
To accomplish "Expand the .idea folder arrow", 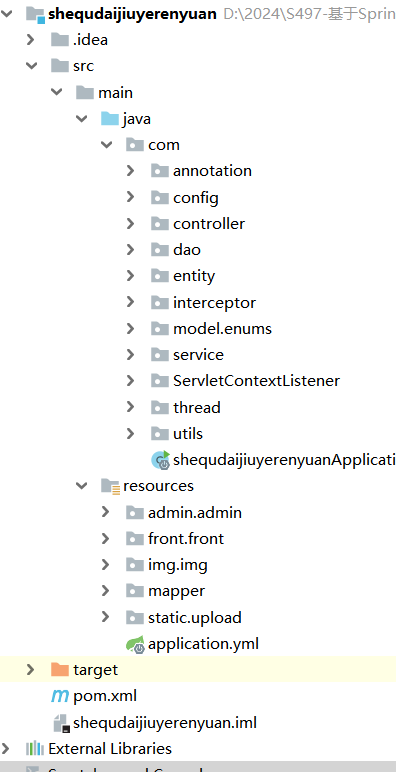I will [x=31, y=39].
